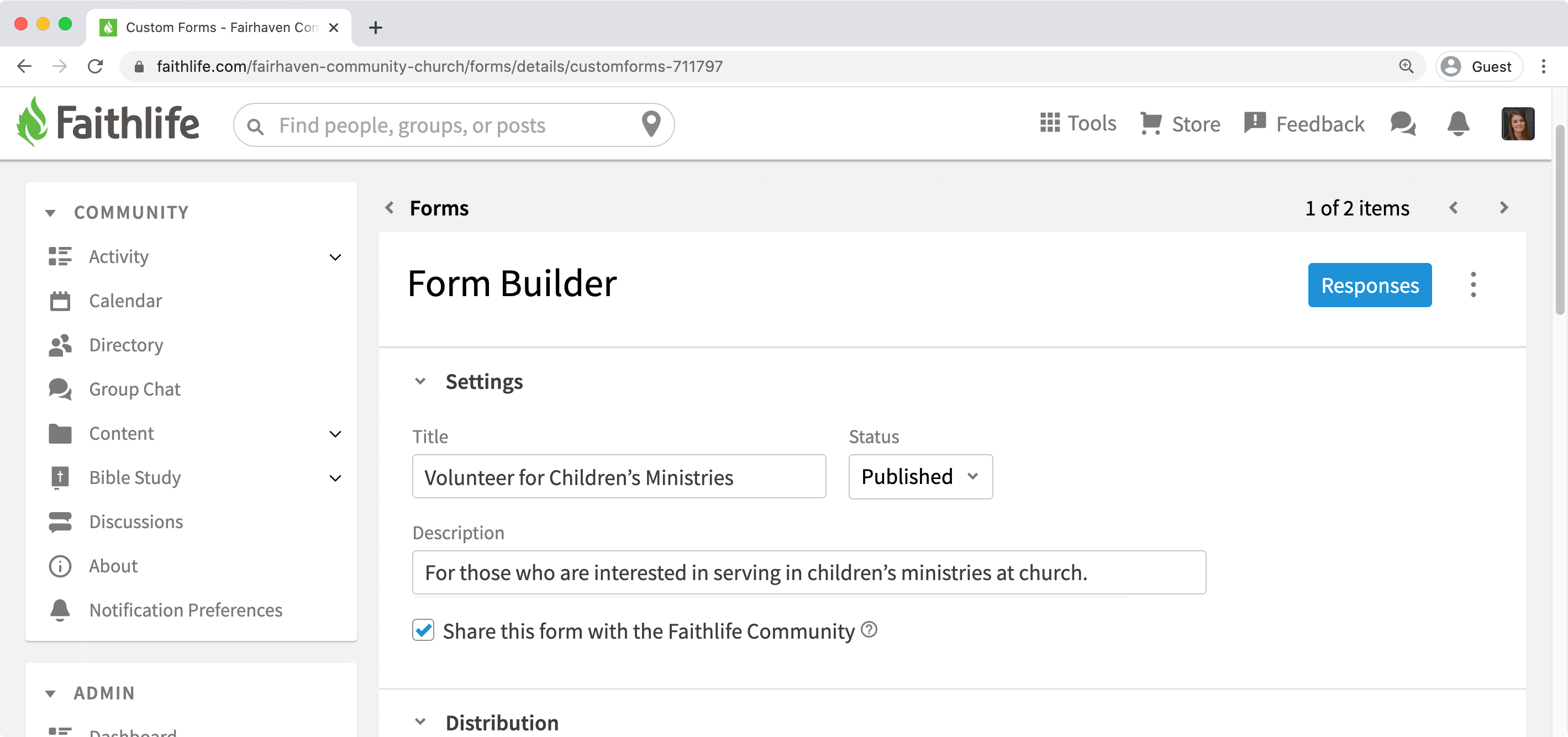Click the Activity sidebar icon
Viewport: 1568px width, 737px height.
coord(60,256)
